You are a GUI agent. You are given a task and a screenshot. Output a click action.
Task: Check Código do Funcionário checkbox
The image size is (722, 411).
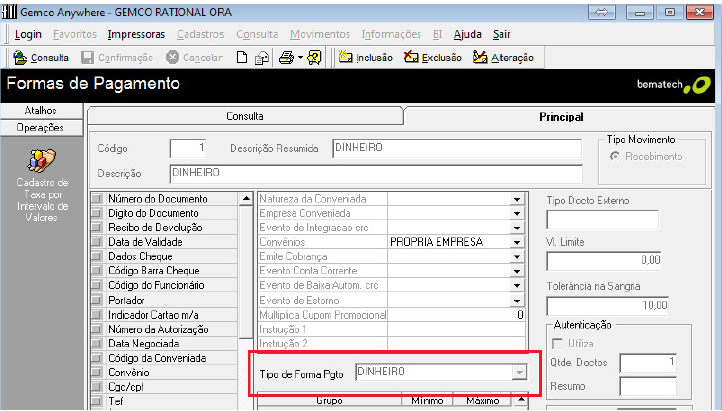(x=96, y=285)
